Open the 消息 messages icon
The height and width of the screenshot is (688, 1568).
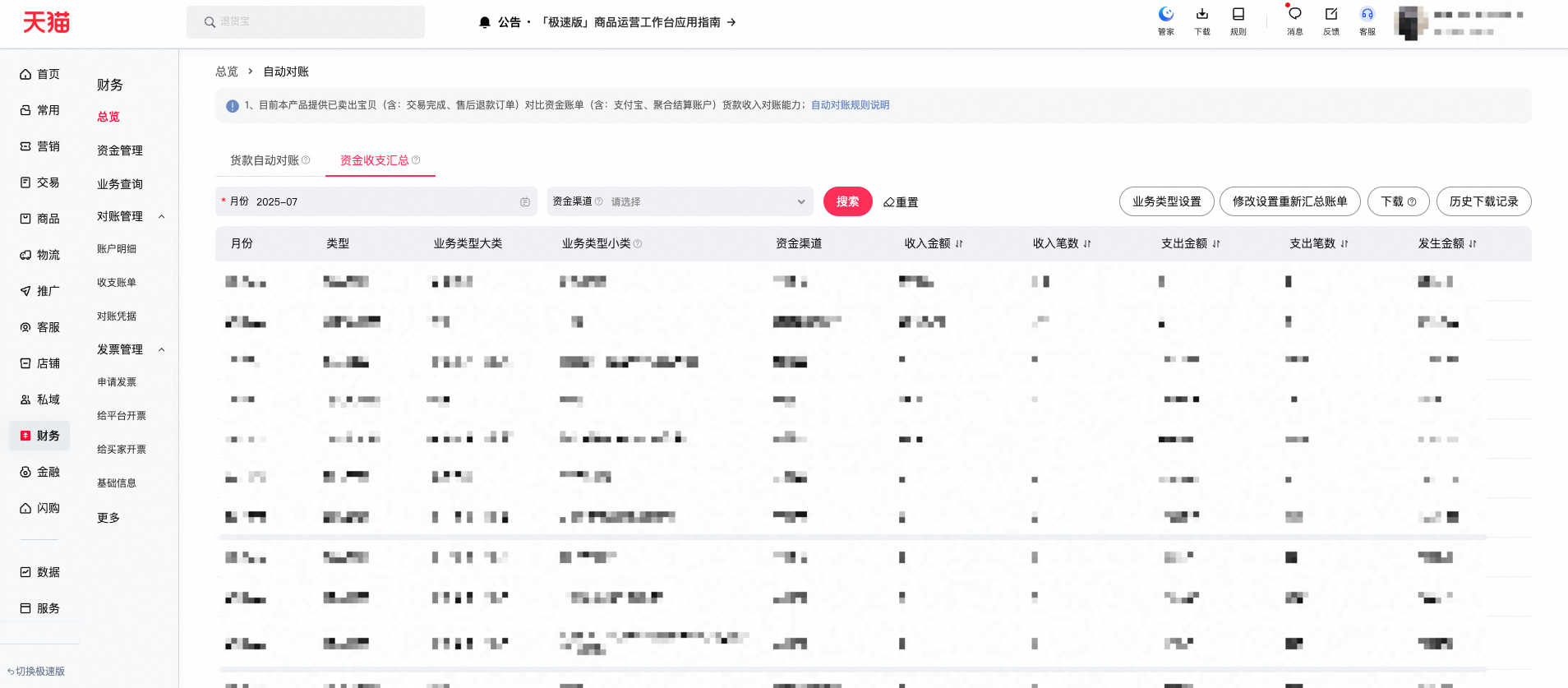tap(1294, 21)
